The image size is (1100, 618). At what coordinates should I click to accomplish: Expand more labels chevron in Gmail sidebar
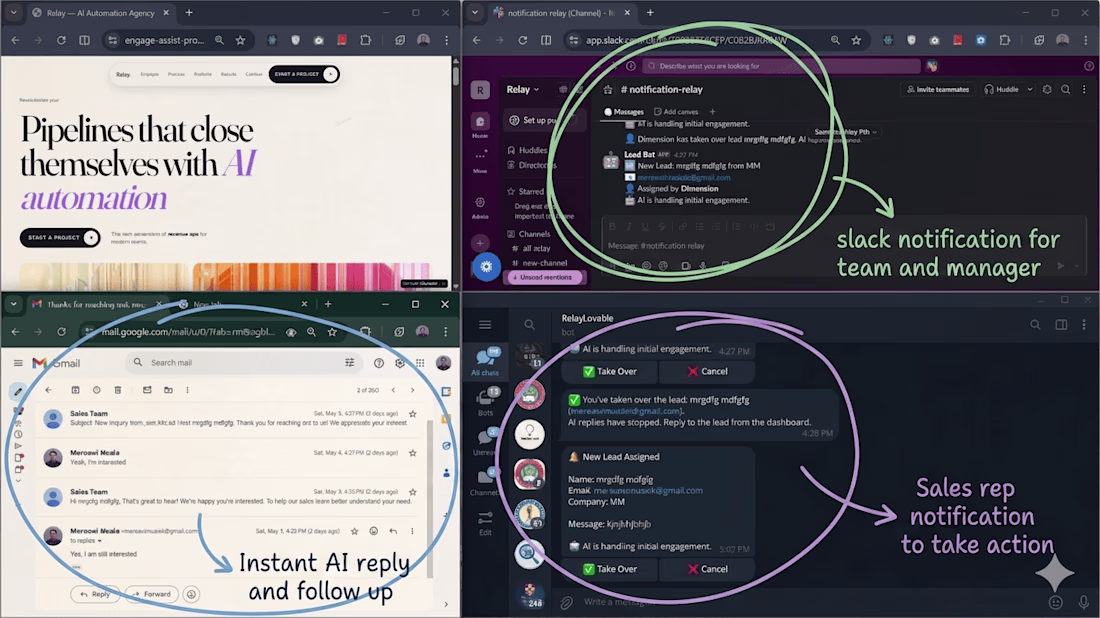[18, 481]
